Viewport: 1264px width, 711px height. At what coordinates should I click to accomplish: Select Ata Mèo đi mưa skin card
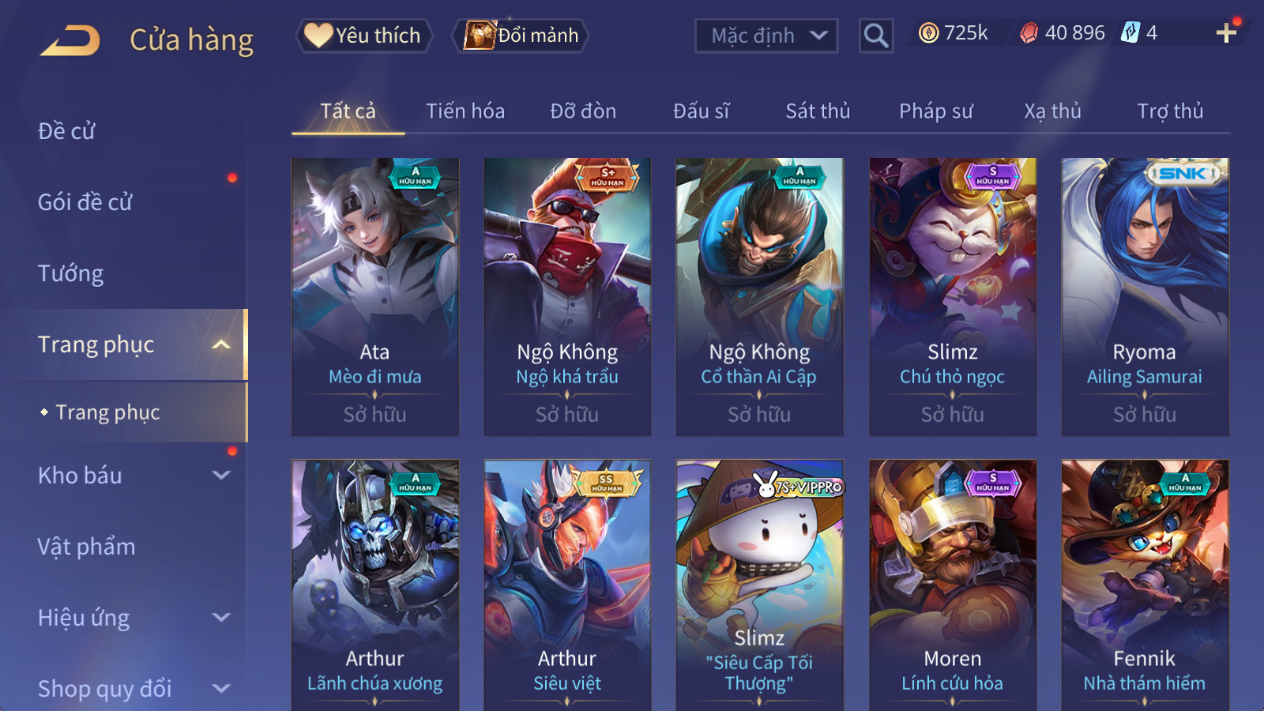coord(375,297)
